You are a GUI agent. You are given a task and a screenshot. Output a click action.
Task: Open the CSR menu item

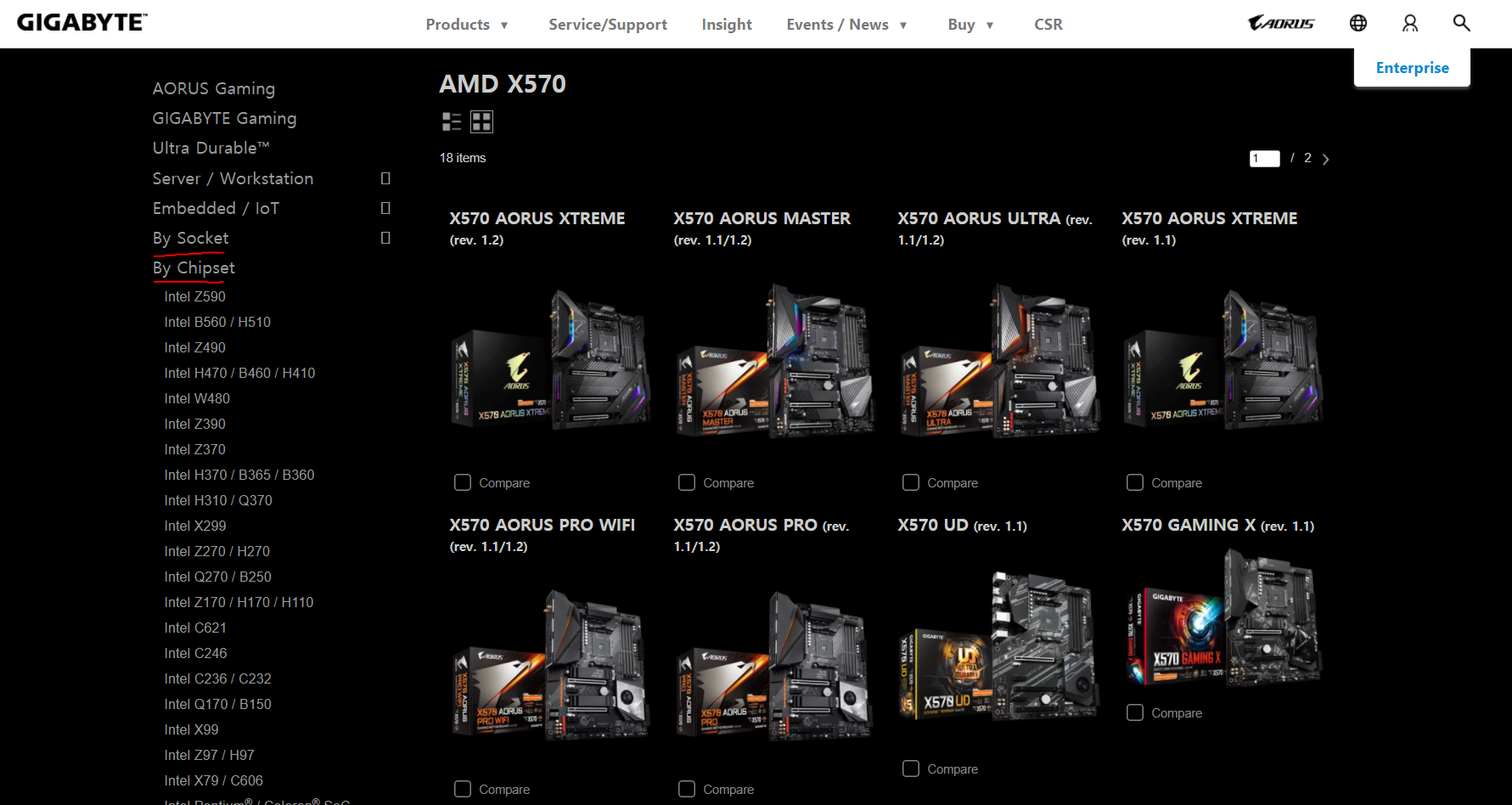(x=1048, y=25)
